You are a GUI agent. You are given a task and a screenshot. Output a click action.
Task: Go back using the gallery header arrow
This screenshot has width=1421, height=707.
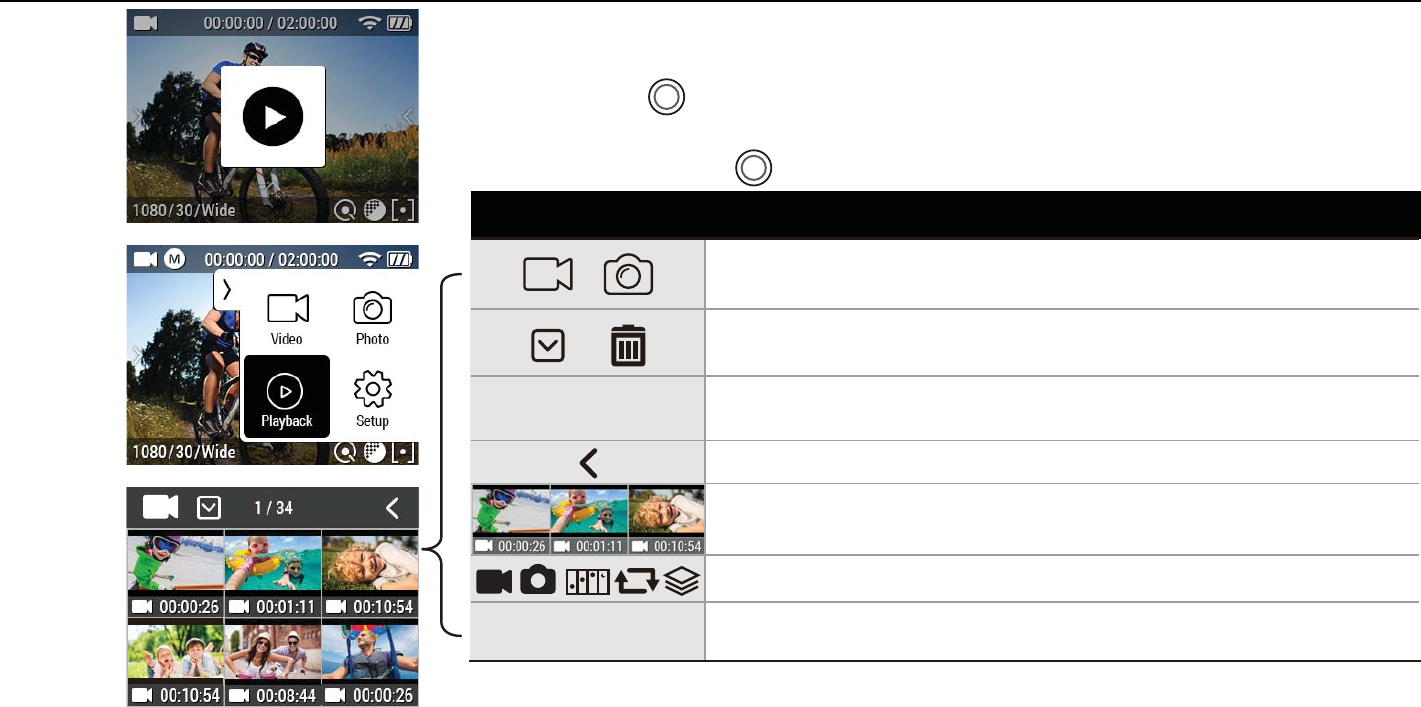[x=392, y=508]
